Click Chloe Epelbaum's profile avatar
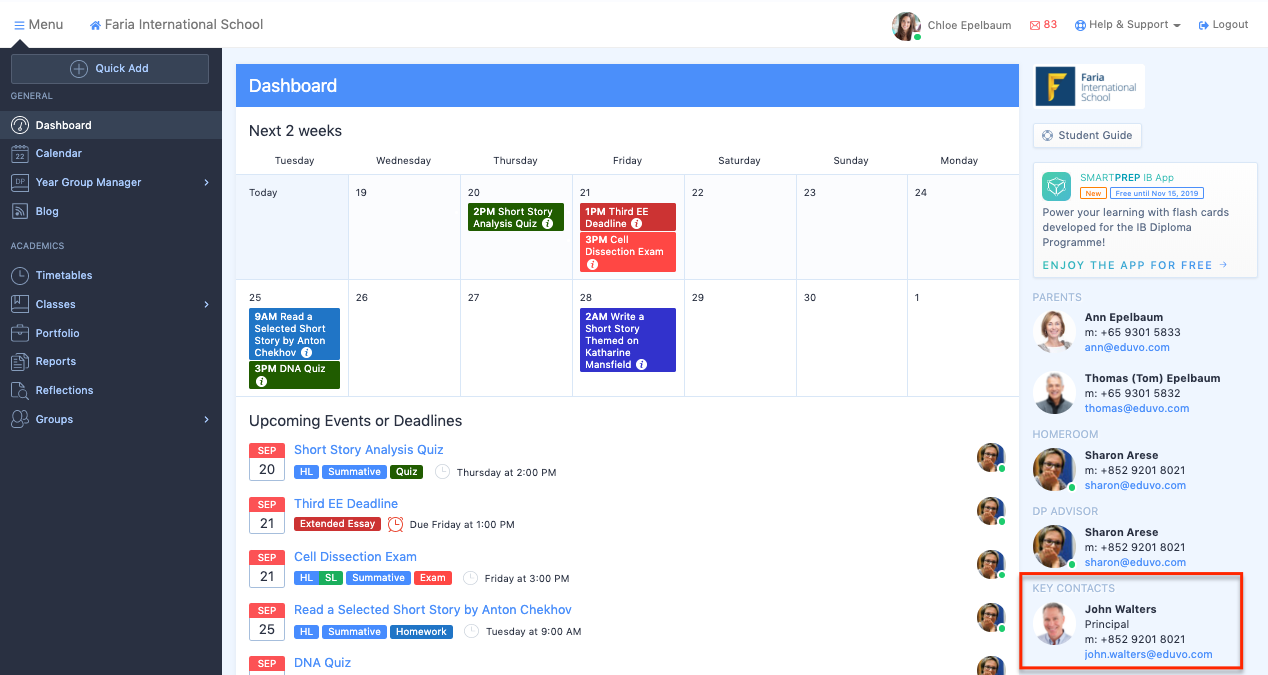The image size is (1268, 675). (x=906, y=26)
